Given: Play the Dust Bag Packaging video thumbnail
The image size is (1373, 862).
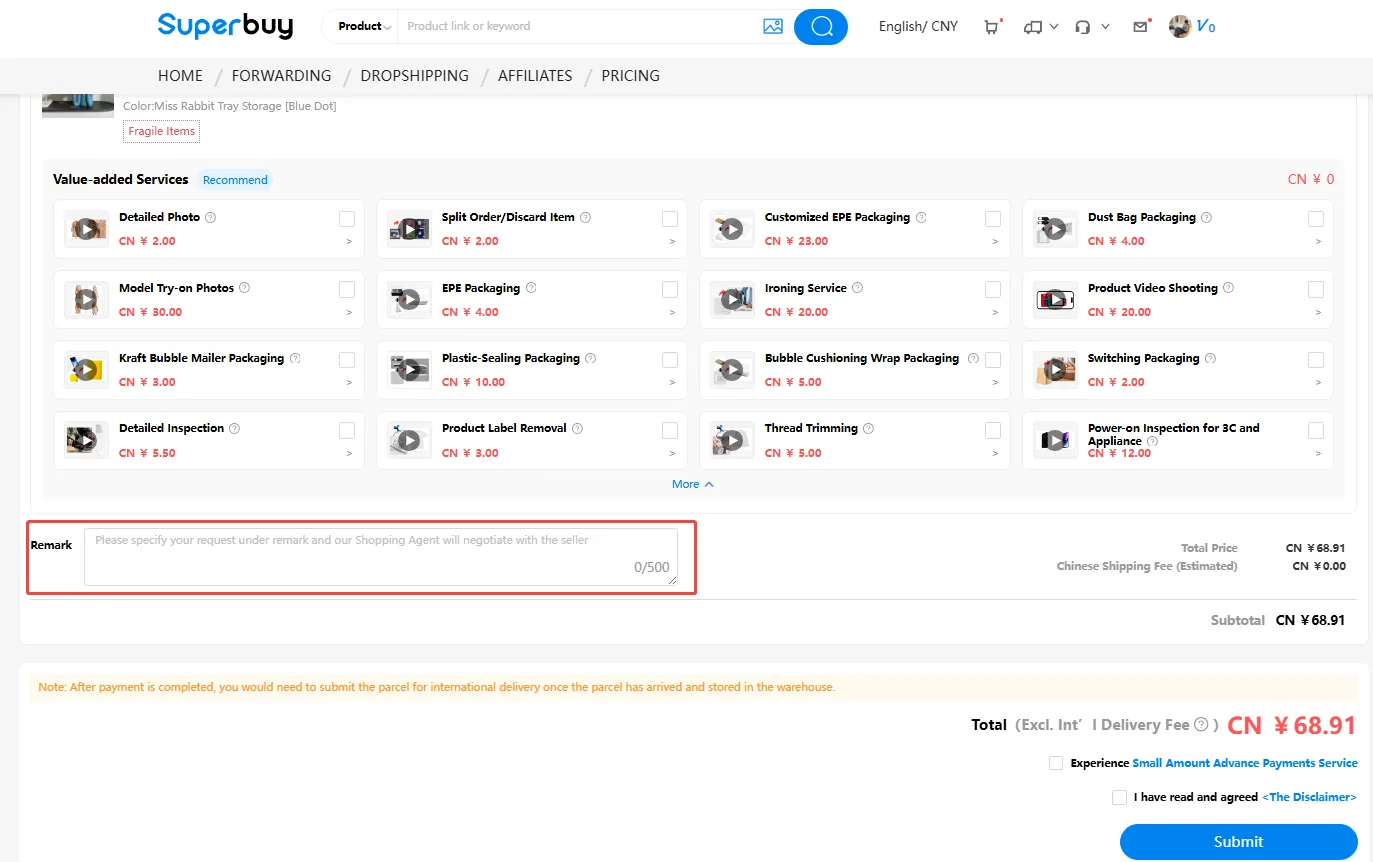Looking at the screenshot, I should point(1055,229).
